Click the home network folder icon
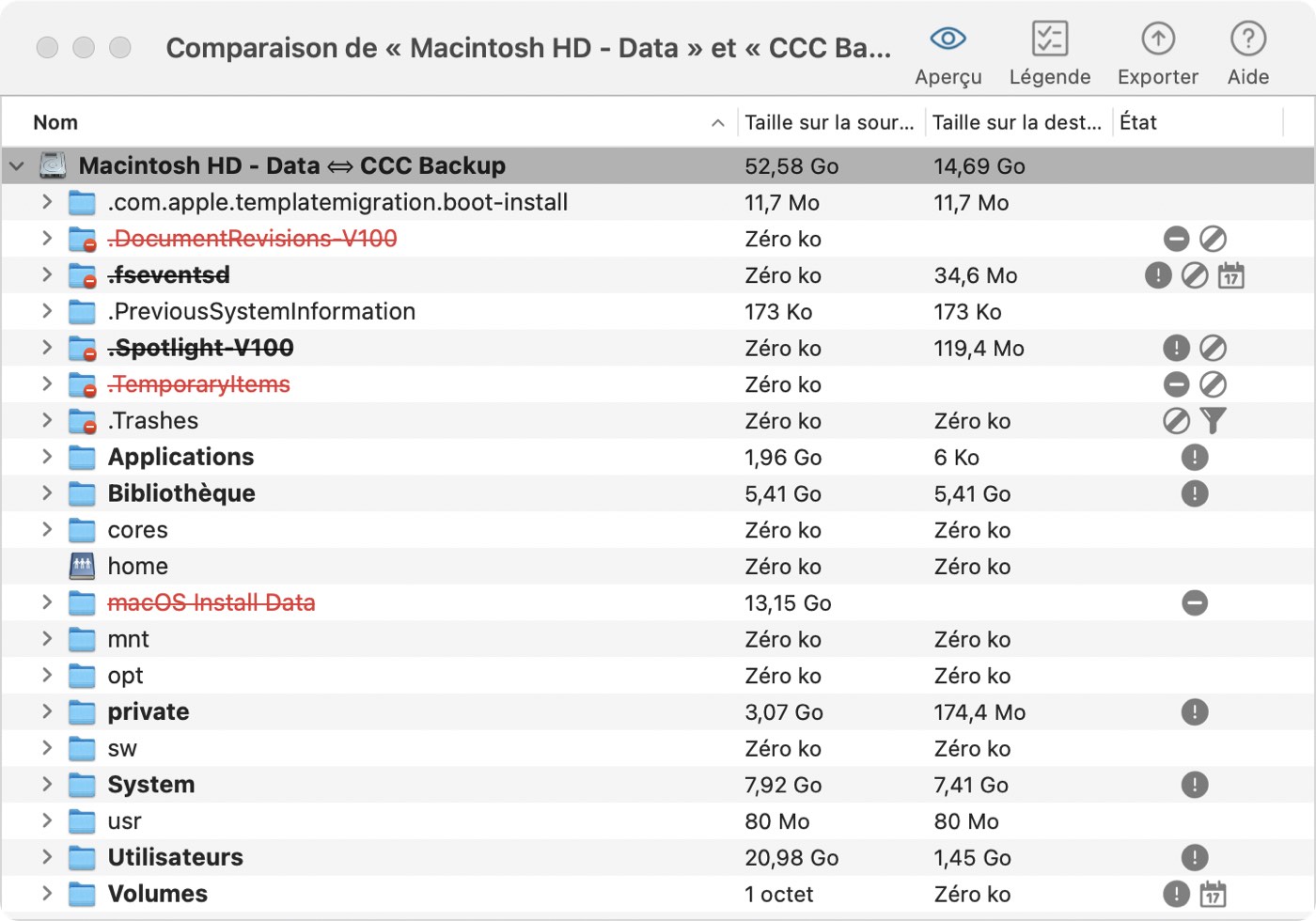 coord(83,566)
